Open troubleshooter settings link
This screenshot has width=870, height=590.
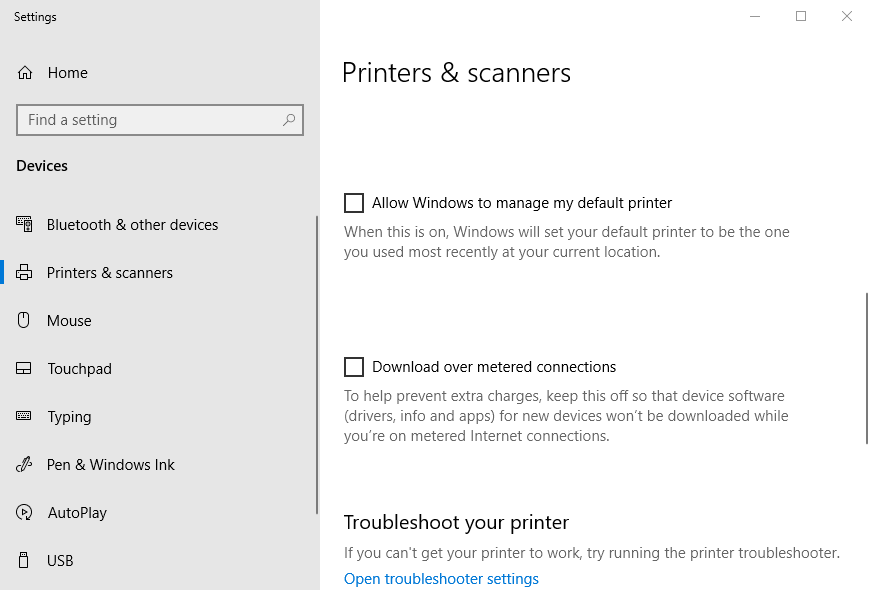(441, 578)
